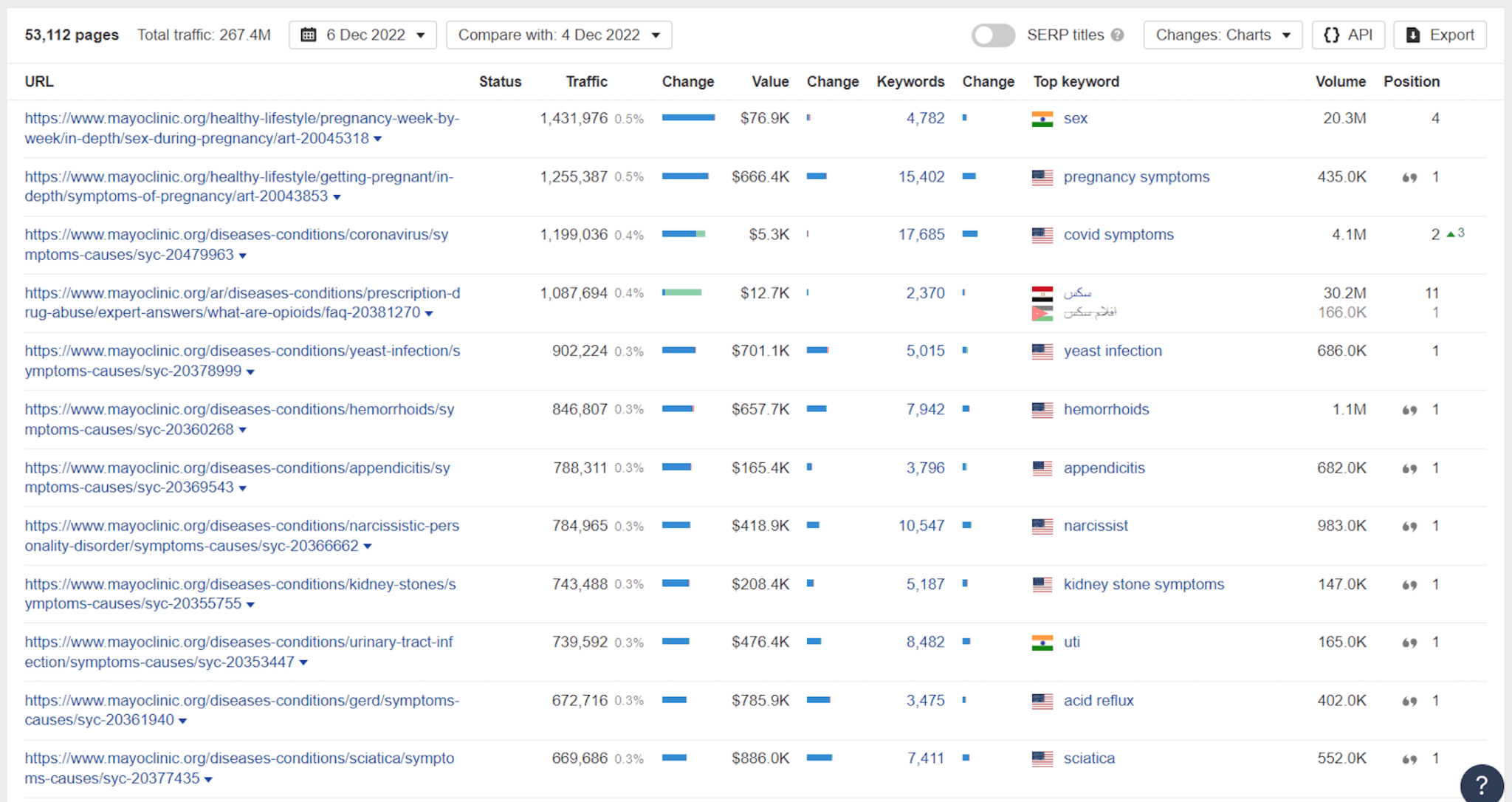The height and width of the screenshot is (802, 1512).
Task: Click top keyword 'yeast infection'
Action: click(x=1113, y=351)
